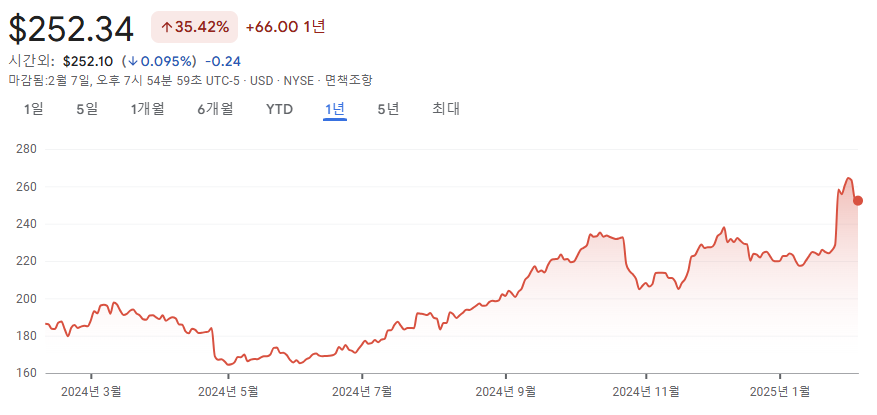Click the 2024년 7월 axis label

point(362,392)
